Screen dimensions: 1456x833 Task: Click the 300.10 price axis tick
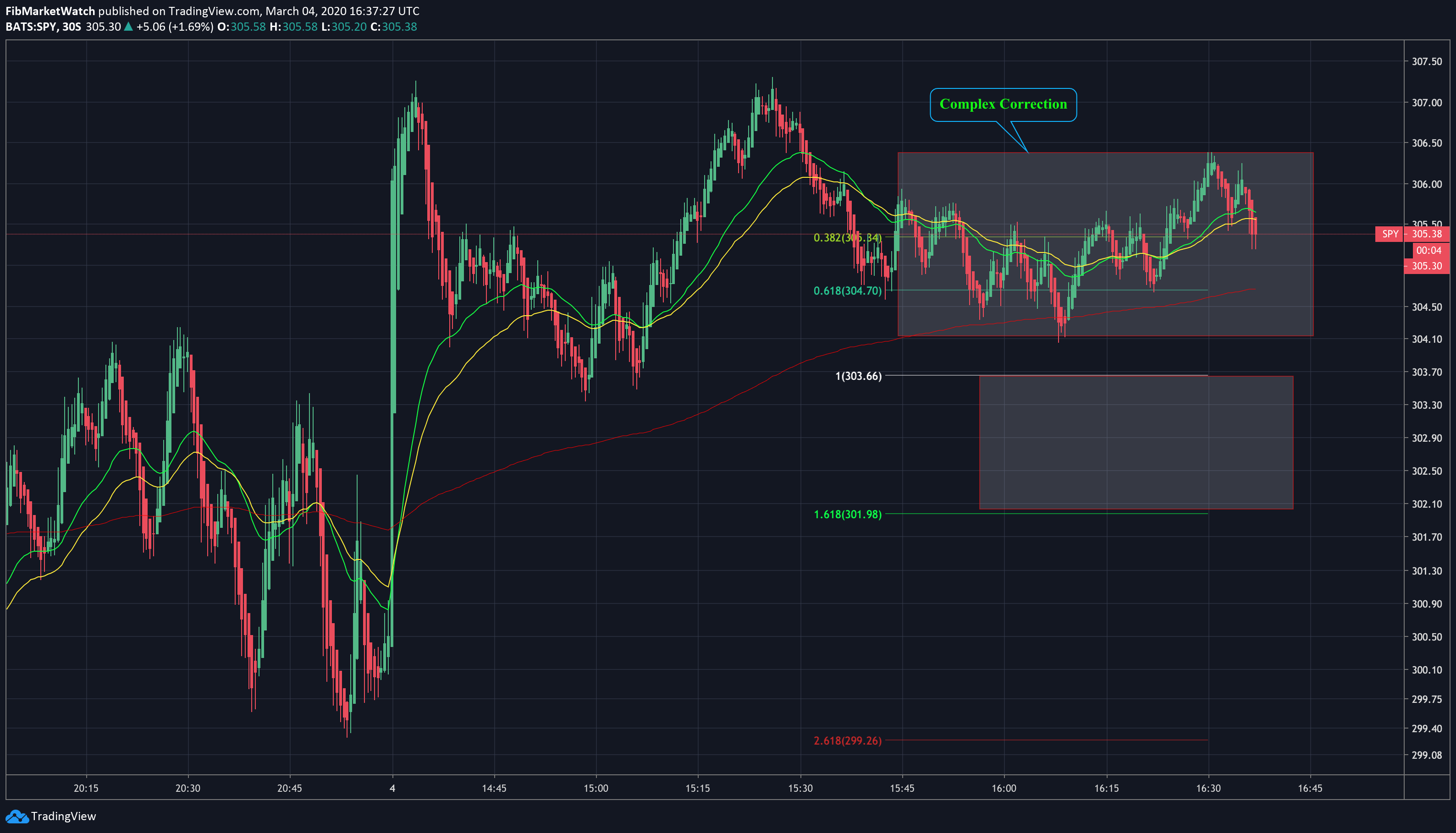(x=1427, y=670)
